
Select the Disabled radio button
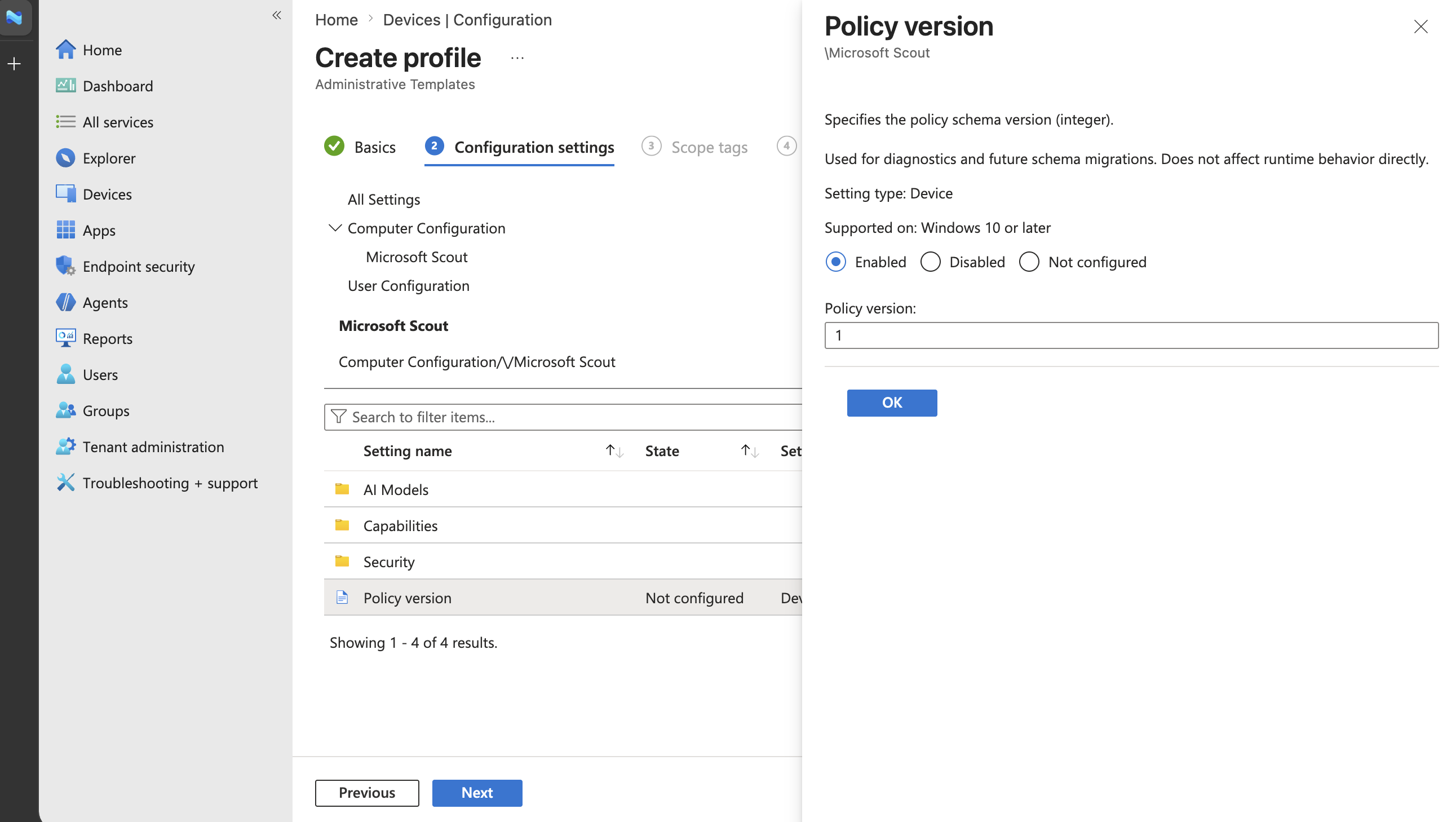930,262
